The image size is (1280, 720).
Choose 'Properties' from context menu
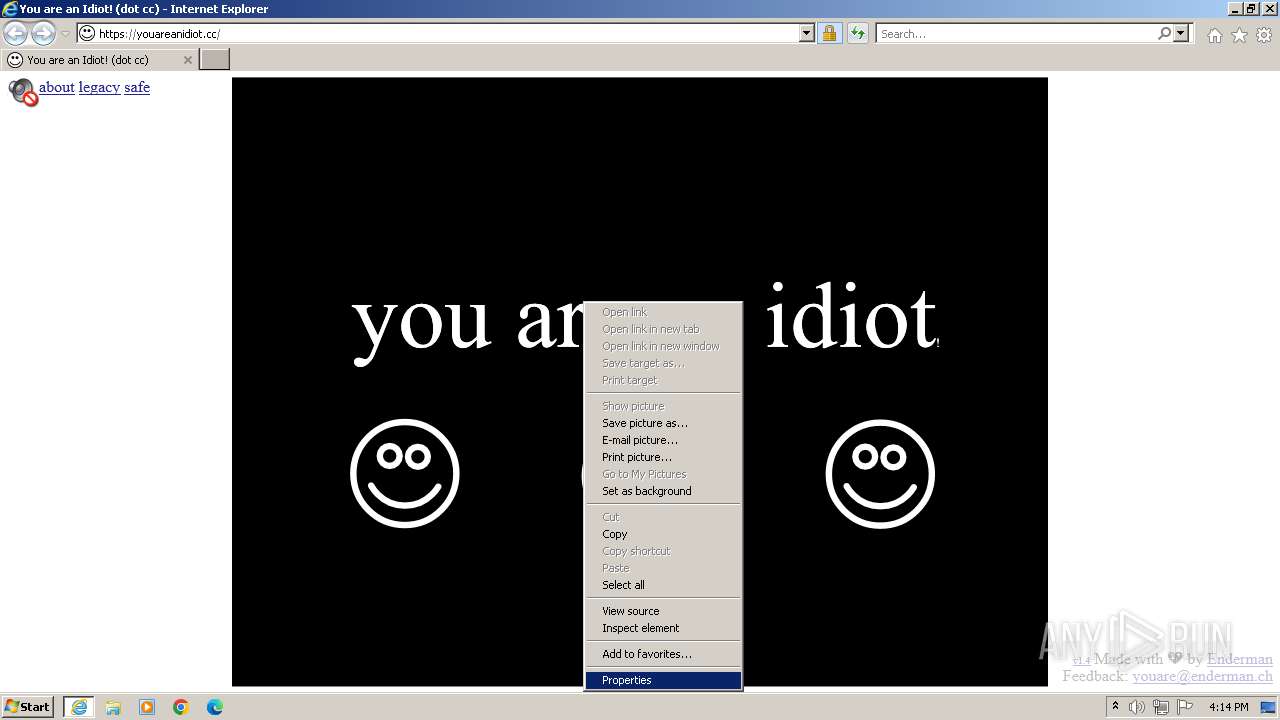(663, 680)
